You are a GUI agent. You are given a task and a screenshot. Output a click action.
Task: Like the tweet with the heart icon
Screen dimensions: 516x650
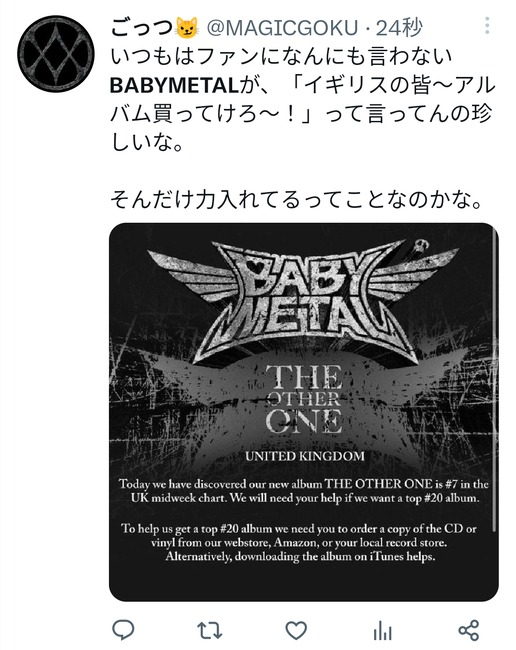tap(296, 631)
